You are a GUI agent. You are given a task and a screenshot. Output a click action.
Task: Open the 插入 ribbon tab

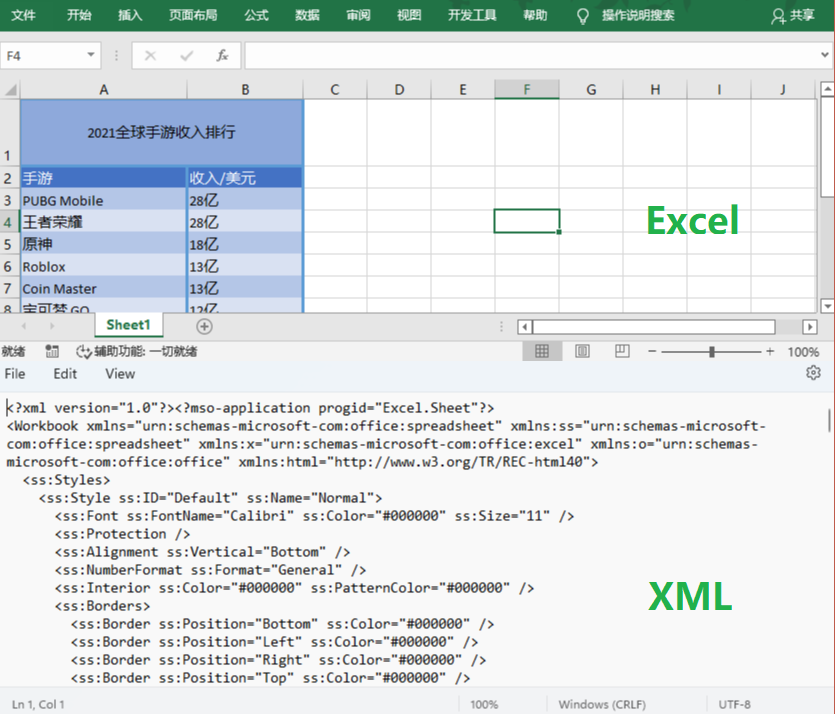tap(130, 15)
